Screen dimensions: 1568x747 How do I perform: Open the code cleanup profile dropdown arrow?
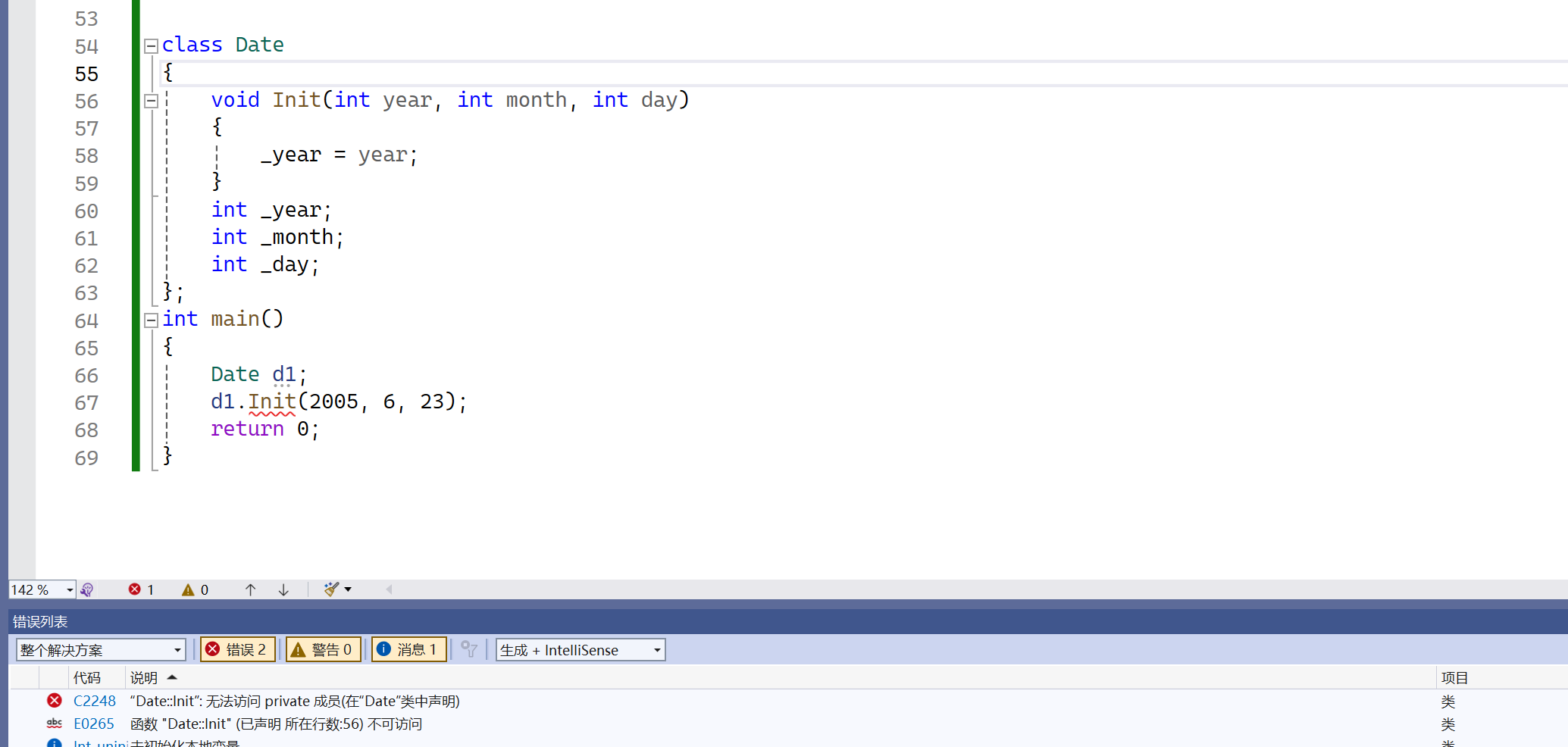click(348, 589)
